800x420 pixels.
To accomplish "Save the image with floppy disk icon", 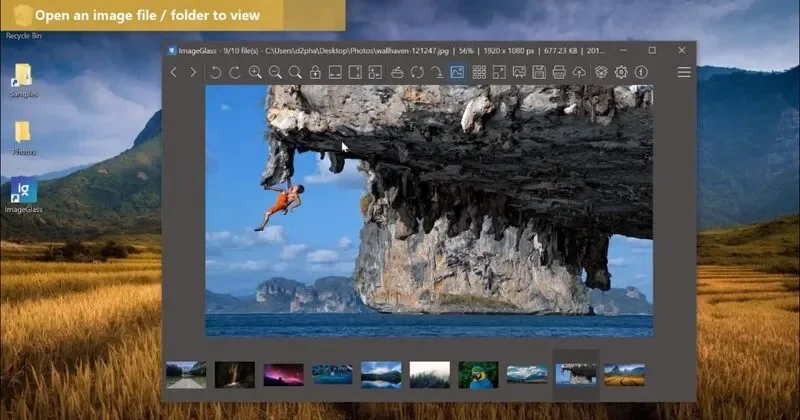I will click(x=539, y=72).
